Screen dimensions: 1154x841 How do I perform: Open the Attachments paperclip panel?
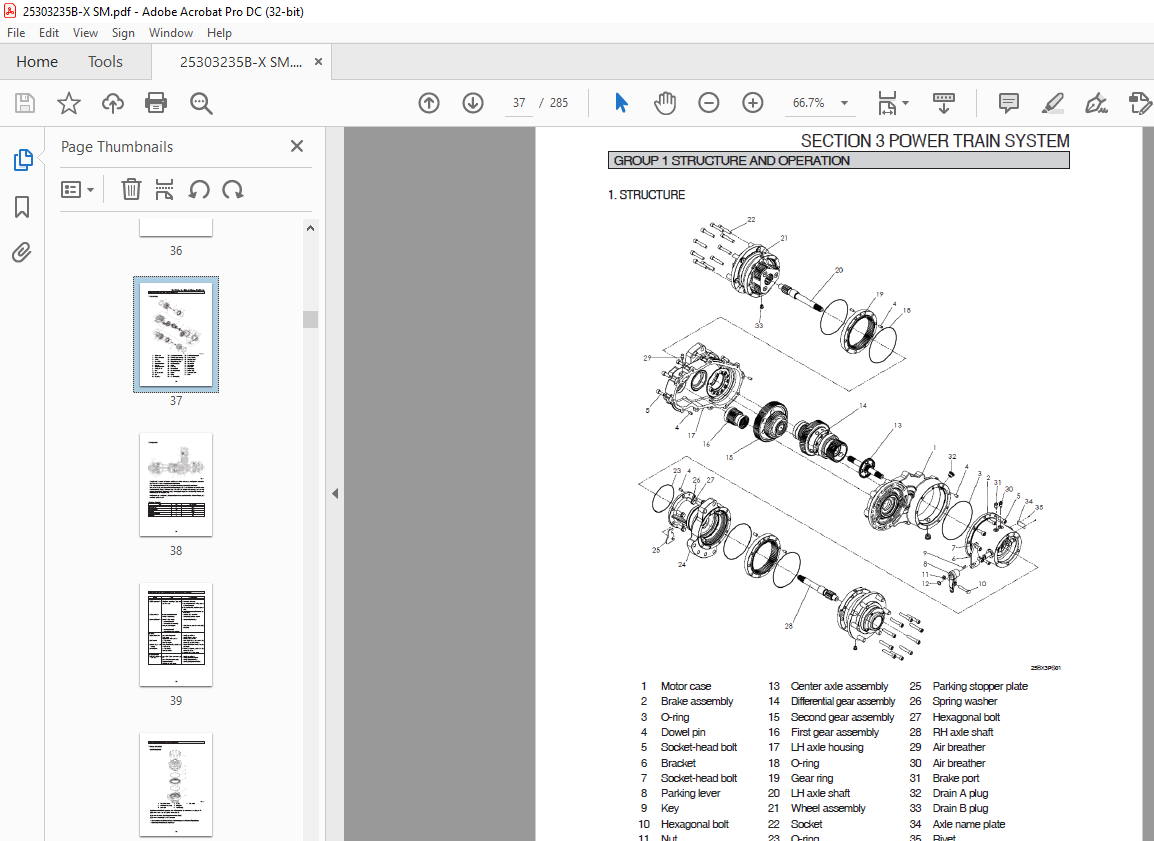[22, 253]
